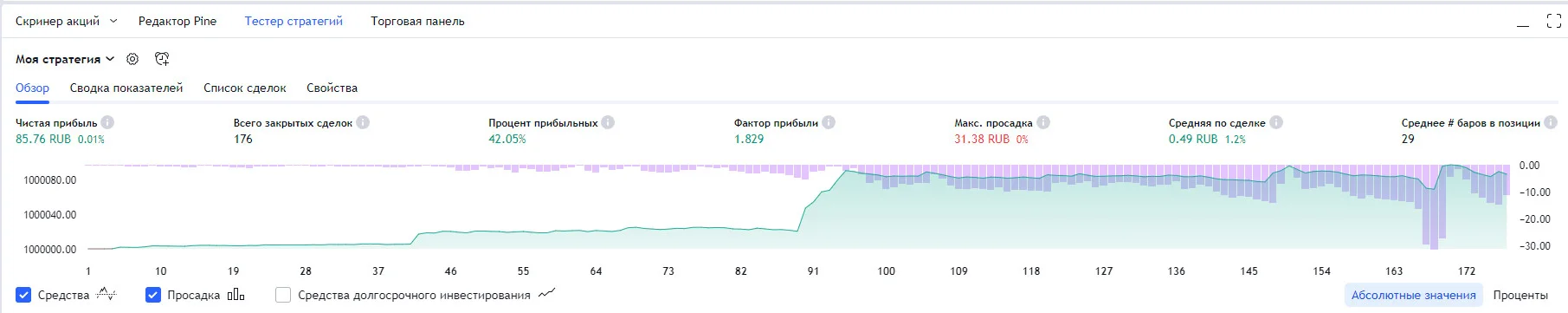Enable Средства долгосрочного инвестирования checkbox
The image size is (1568, 313).
click(x=283, y=295)
